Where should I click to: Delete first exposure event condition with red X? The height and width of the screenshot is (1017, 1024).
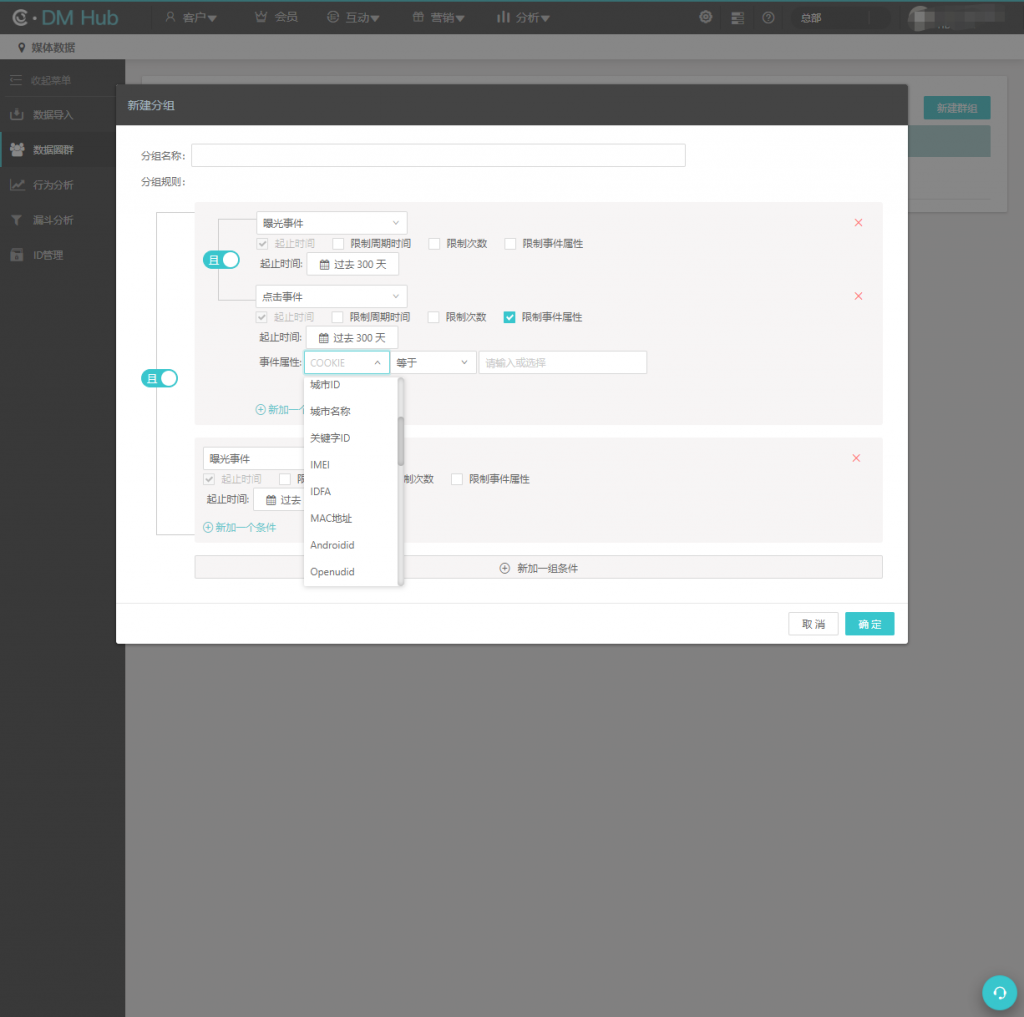pos(858,223)
